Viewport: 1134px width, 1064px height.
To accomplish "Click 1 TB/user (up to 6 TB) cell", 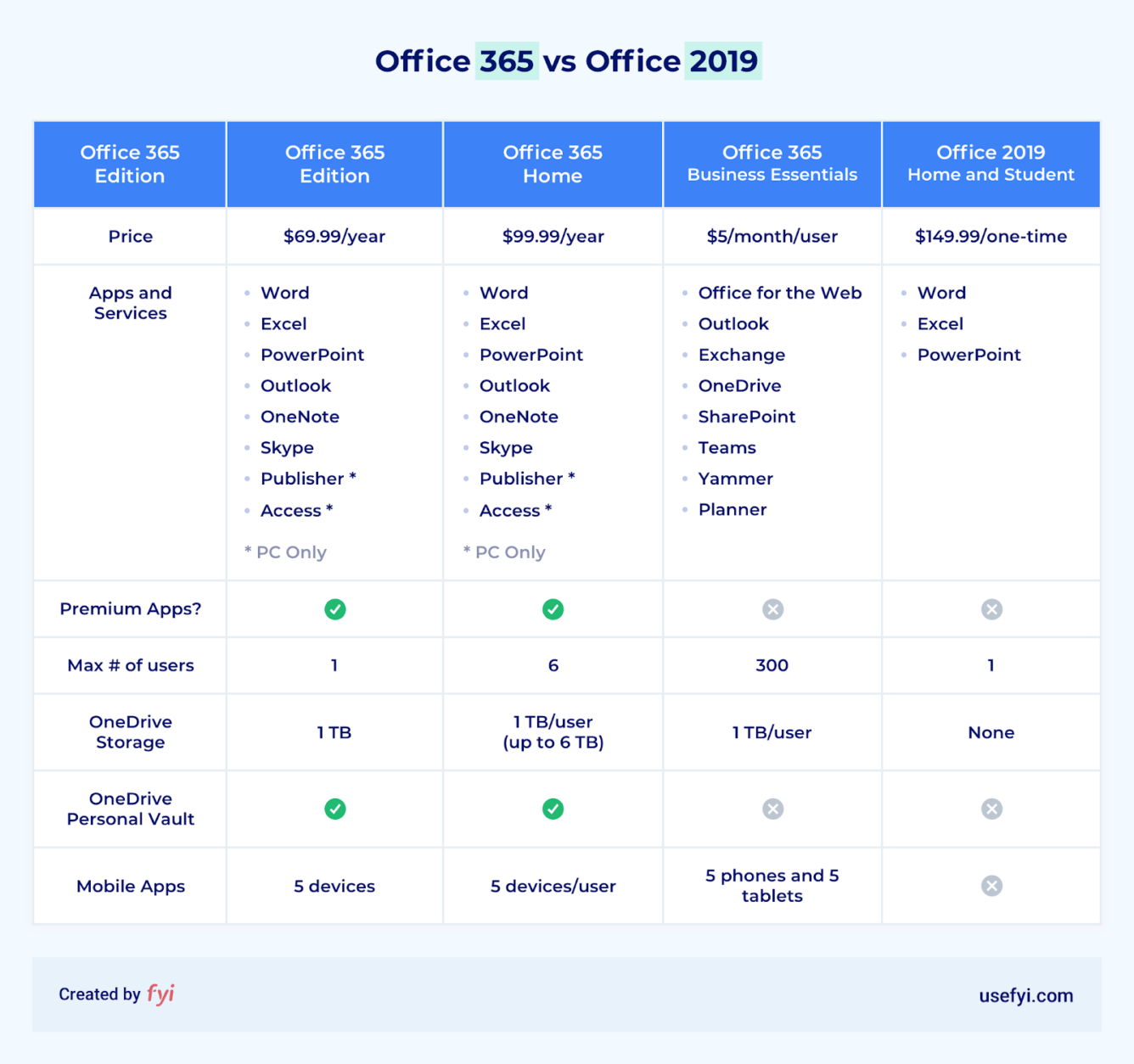I will [553, 732].
